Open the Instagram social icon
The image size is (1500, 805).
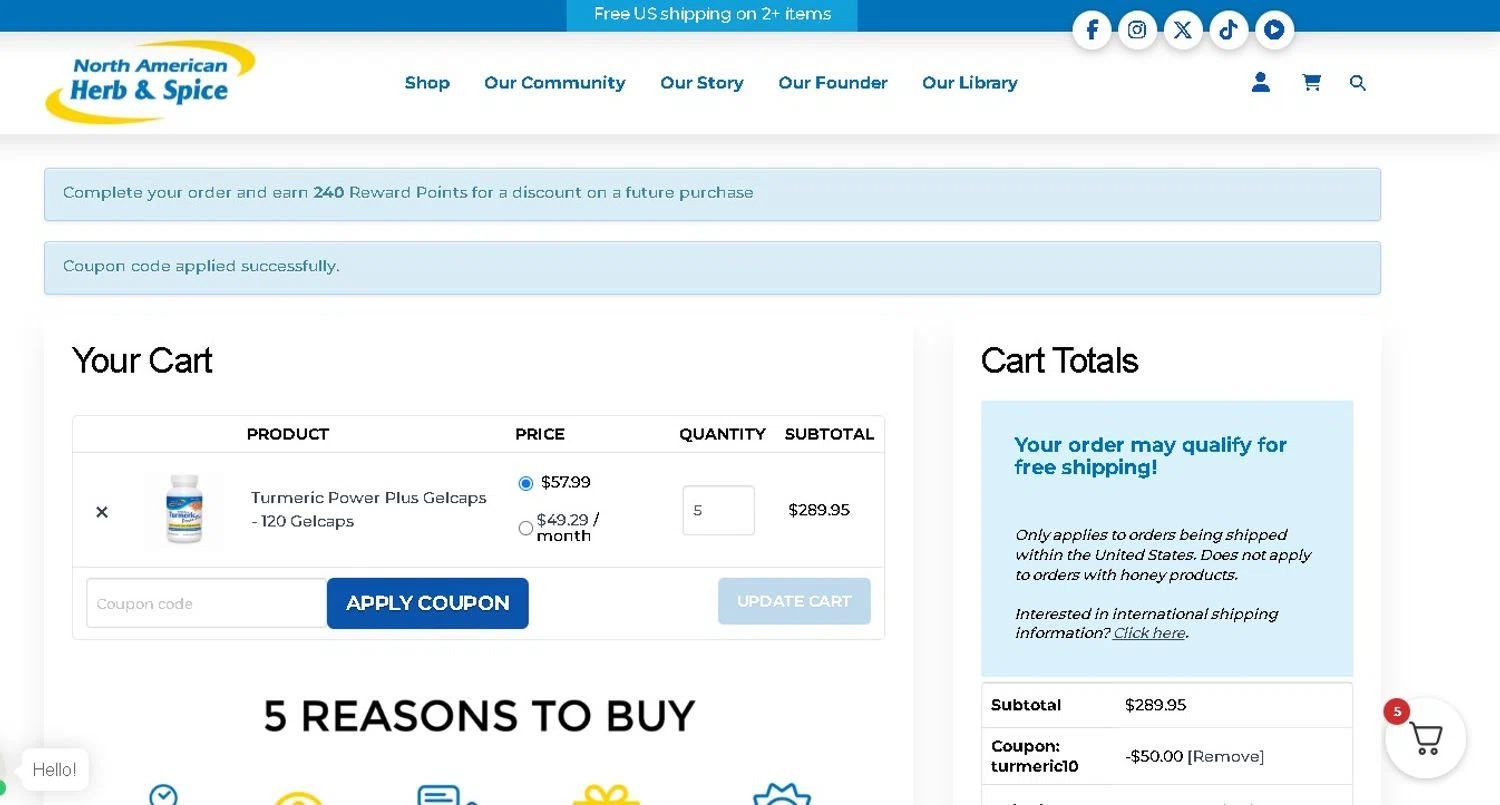1137,30
